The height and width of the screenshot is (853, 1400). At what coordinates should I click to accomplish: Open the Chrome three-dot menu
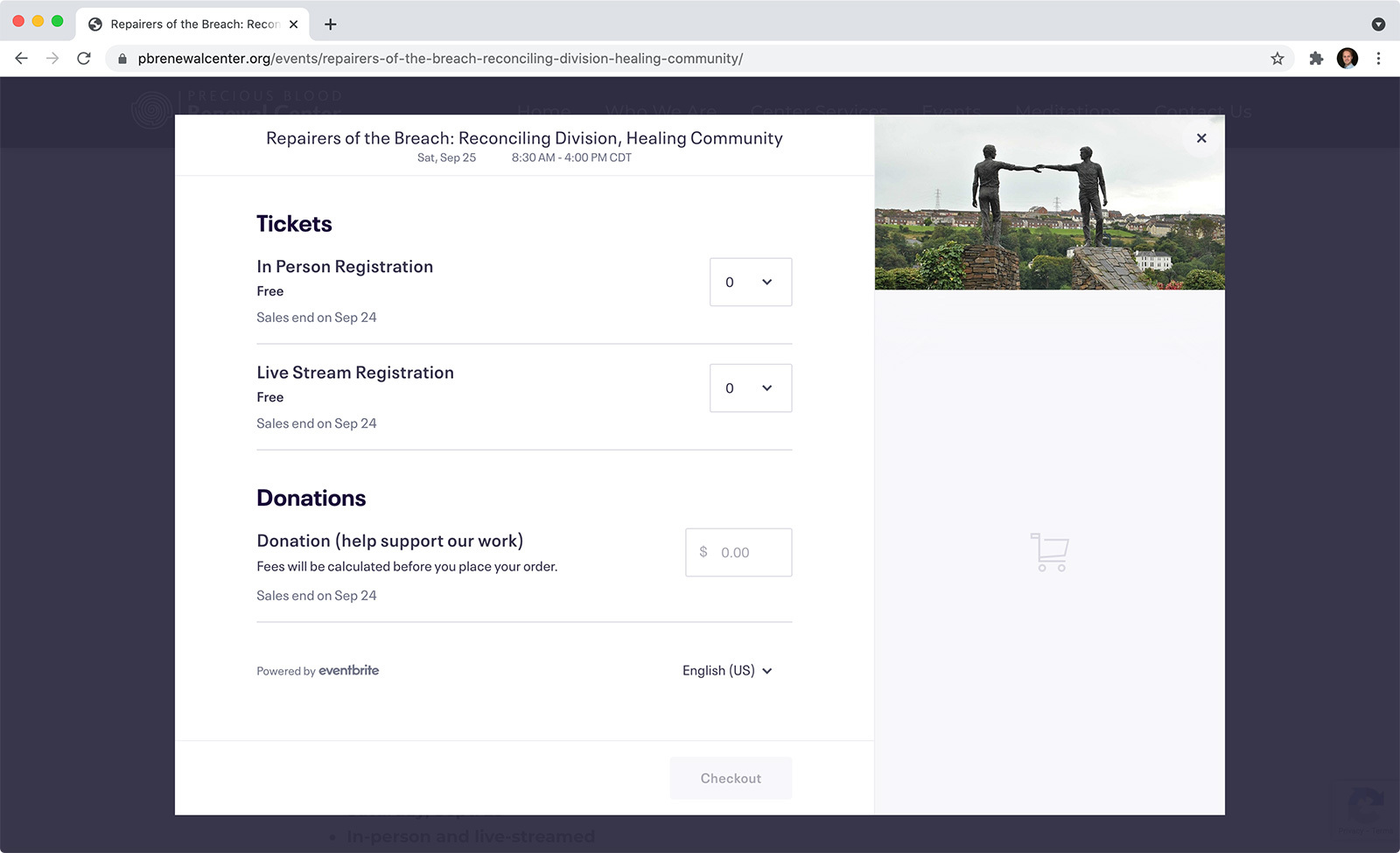tap(1378, 59)
